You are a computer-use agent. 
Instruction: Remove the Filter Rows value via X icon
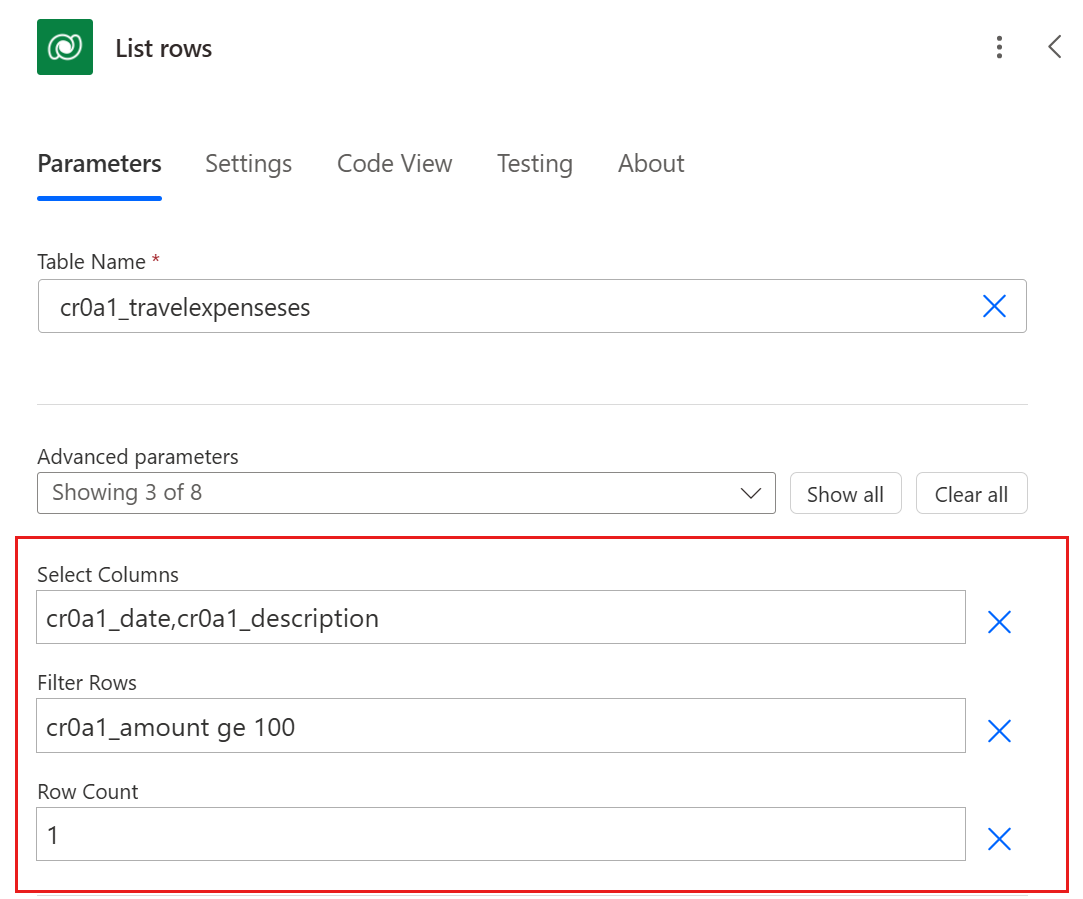point(998,731)
